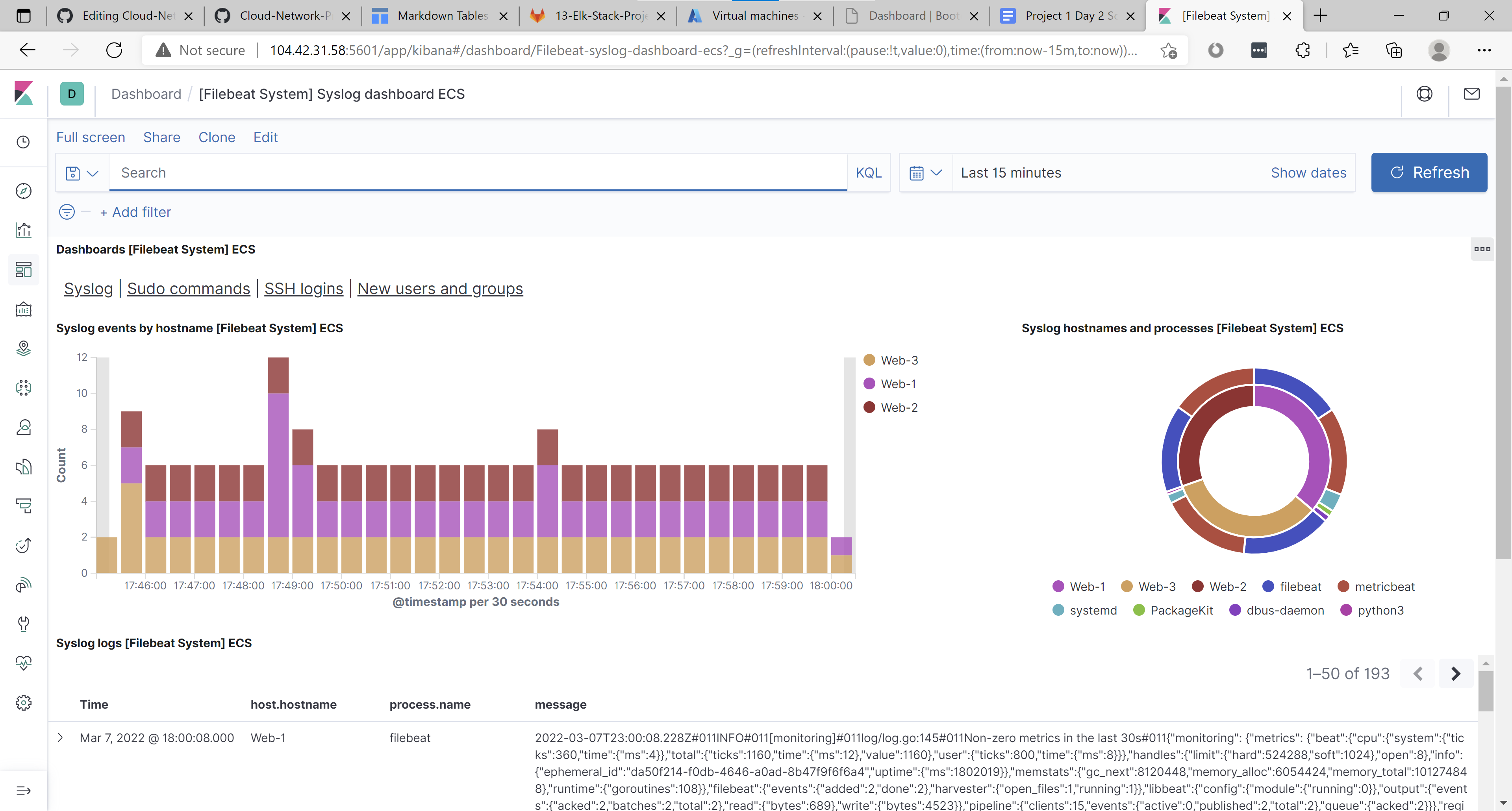Image resolution: width=1512 pixels, height=811 pixels.
Task: Toggle Web-2 series in bar chart legend
Action: coord(891,407)
